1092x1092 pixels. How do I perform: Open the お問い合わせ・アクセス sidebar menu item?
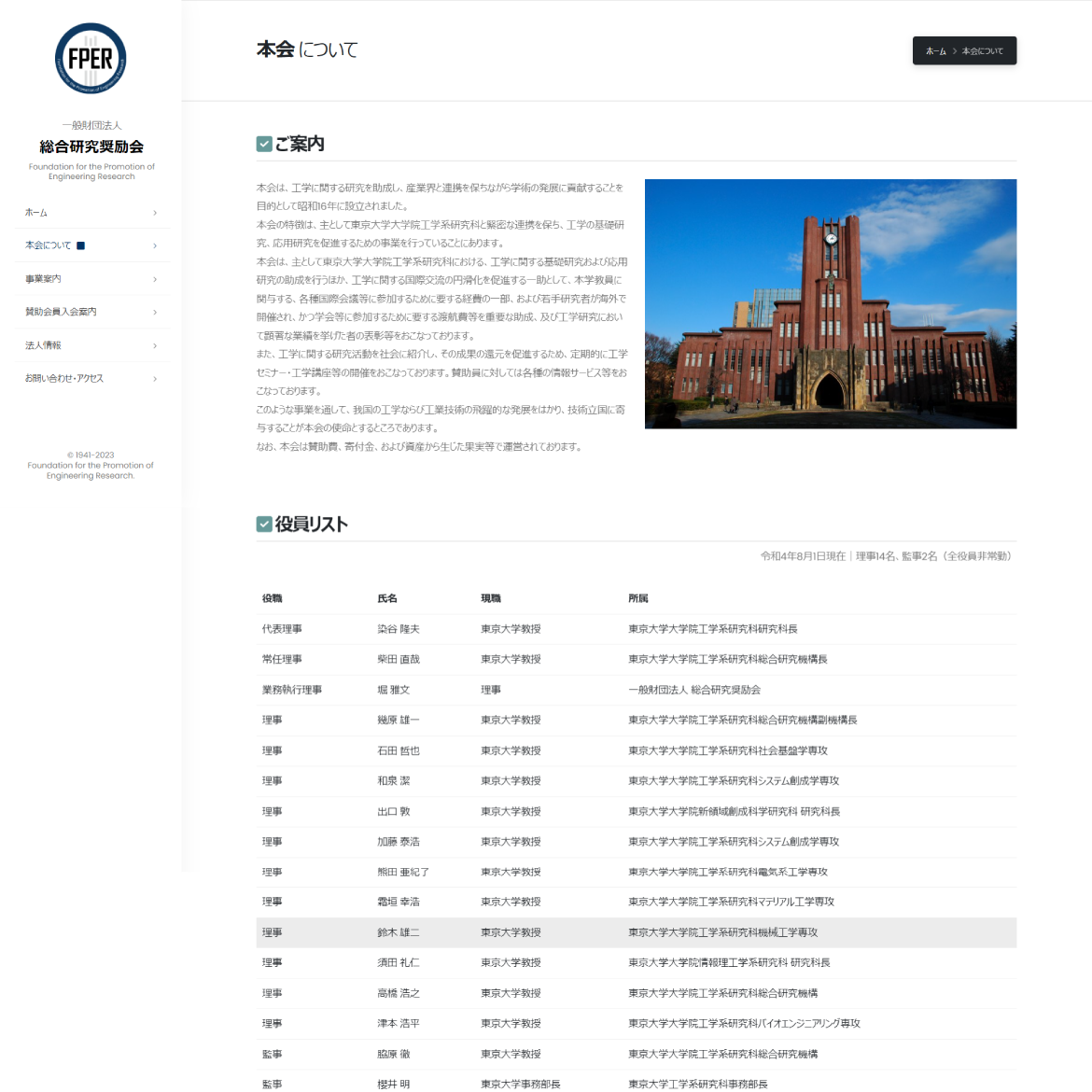tap(91, 378)
